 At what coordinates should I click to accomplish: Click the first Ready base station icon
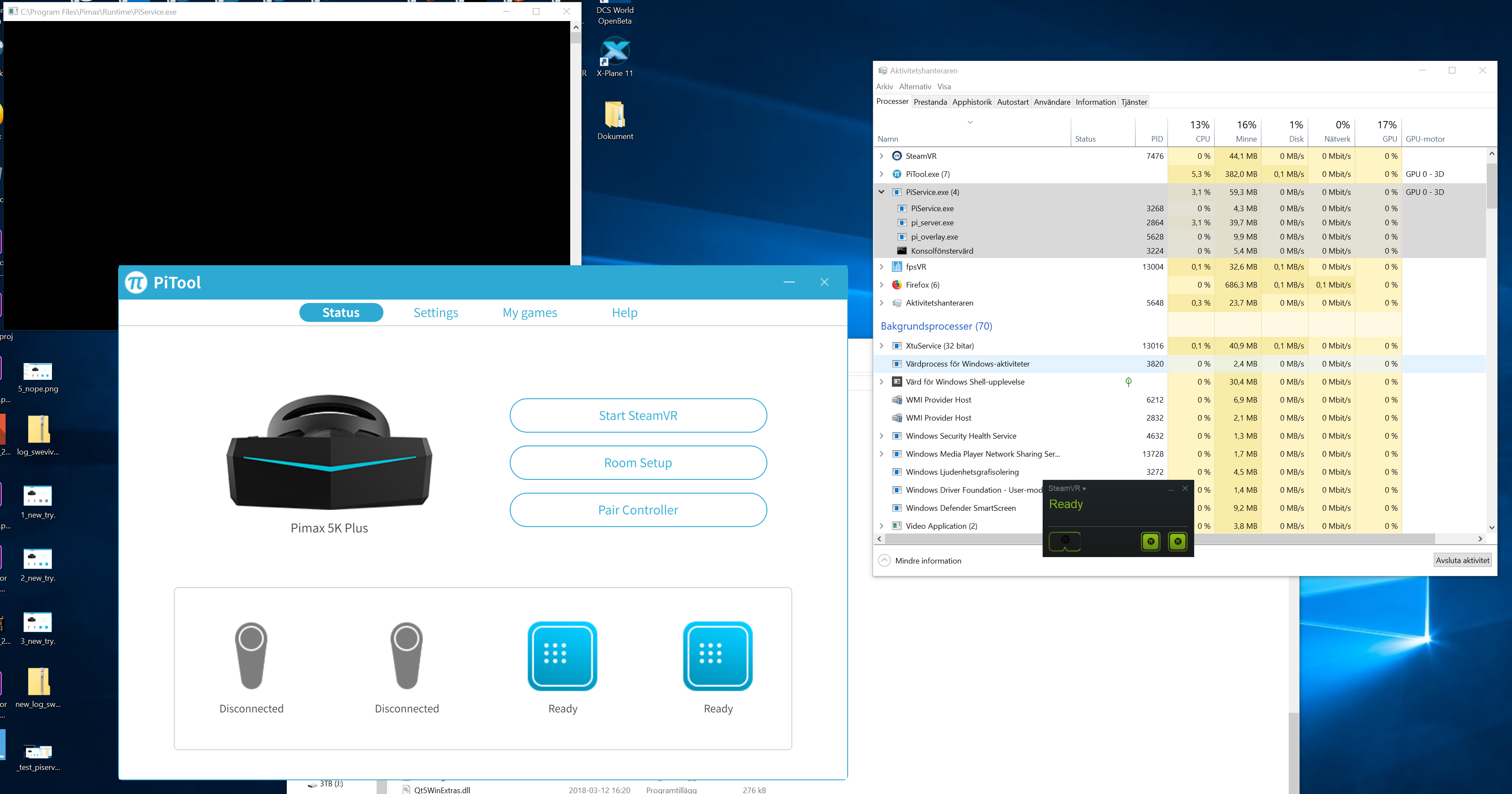click(562, 655)
